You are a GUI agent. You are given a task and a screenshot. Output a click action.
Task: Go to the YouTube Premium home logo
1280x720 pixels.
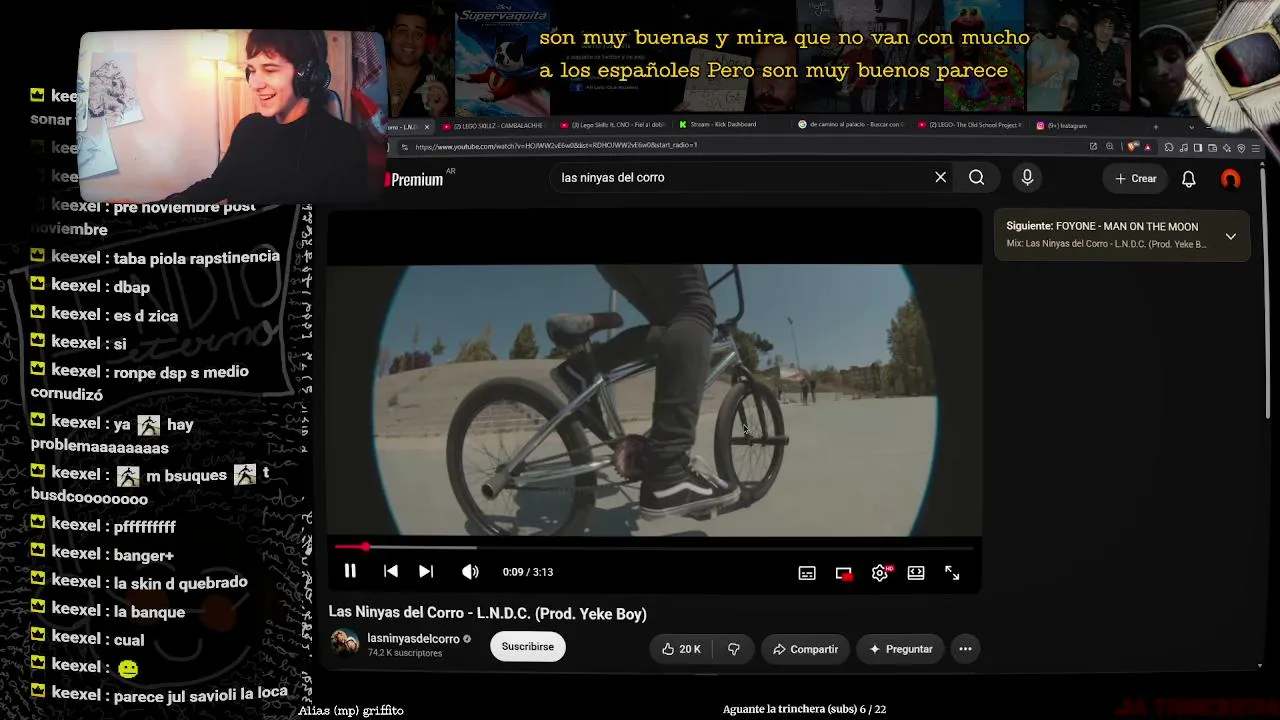[414, 179]
